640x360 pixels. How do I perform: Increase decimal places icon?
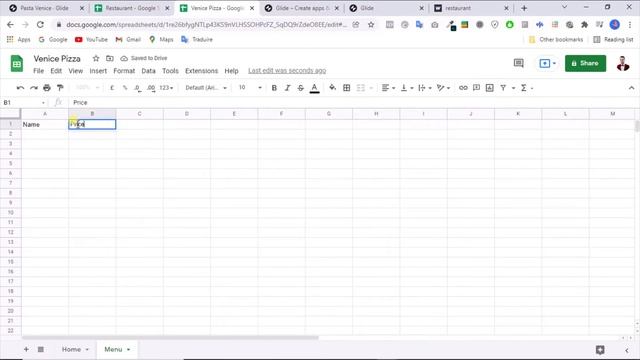pos(151,88)
